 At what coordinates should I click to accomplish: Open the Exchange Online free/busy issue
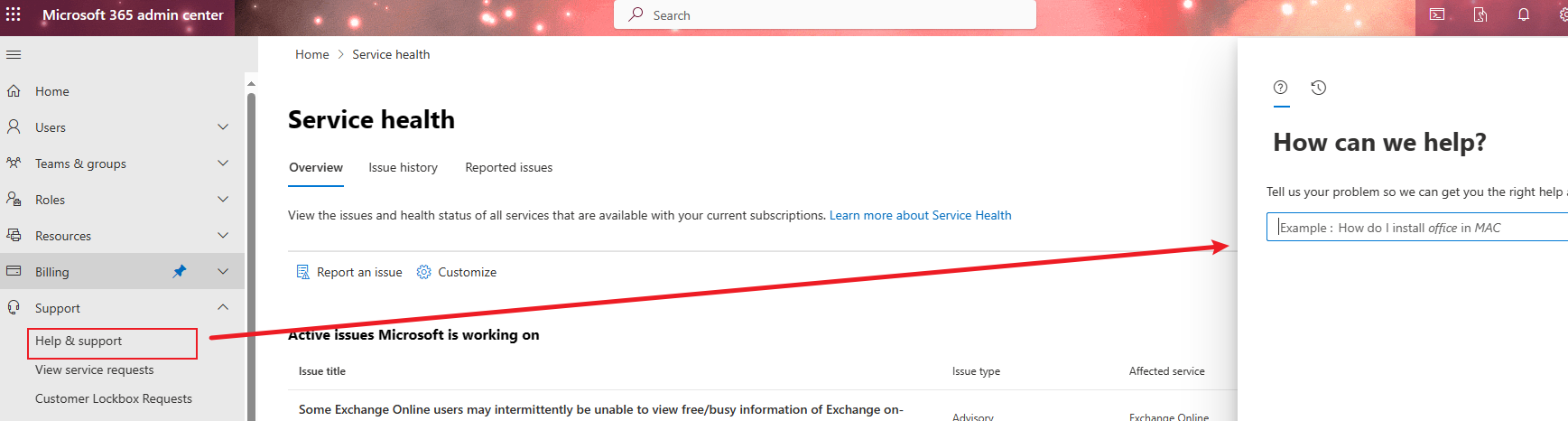coord(601,410)
